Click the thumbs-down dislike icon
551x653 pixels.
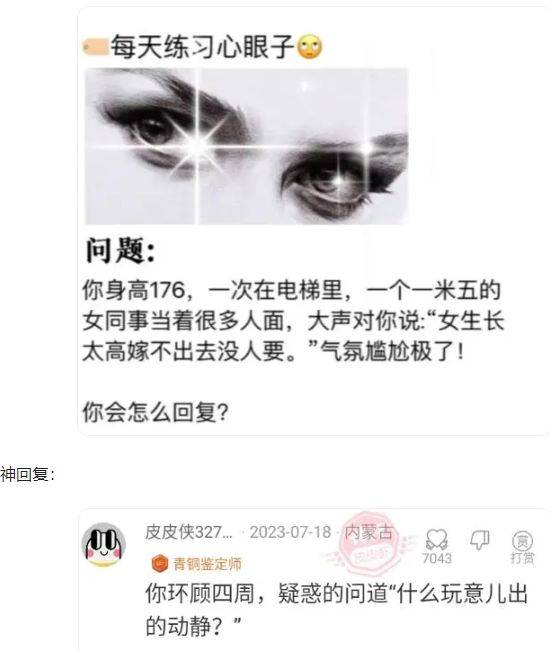(x=480, y=540)
